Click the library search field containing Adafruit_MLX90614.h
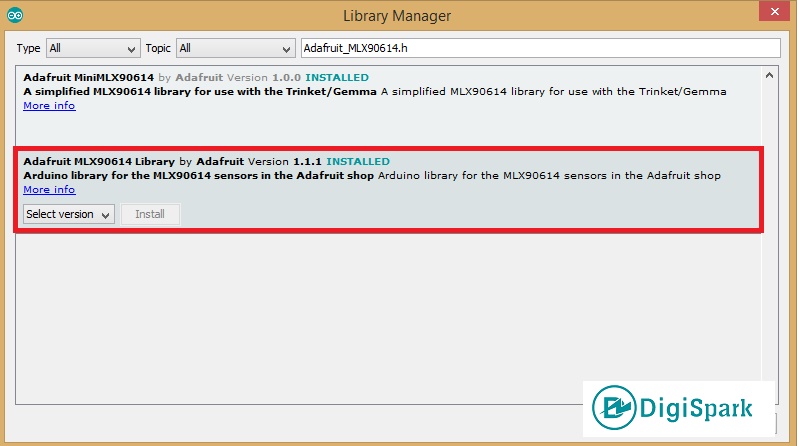This screenshot has height=446, width=797. (539, 48)
